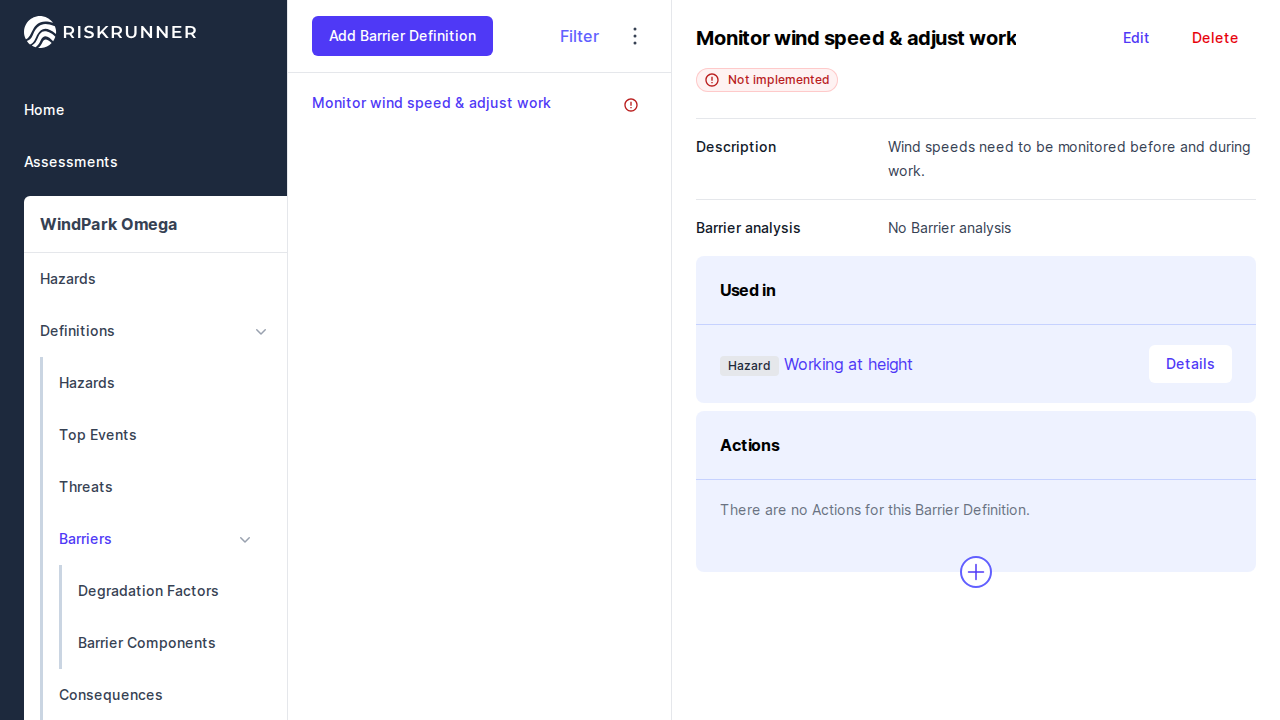This screenshot has width=1280, height=720.
Task: Collapse the Barriers submenu chevron
Action: point(245,539)
